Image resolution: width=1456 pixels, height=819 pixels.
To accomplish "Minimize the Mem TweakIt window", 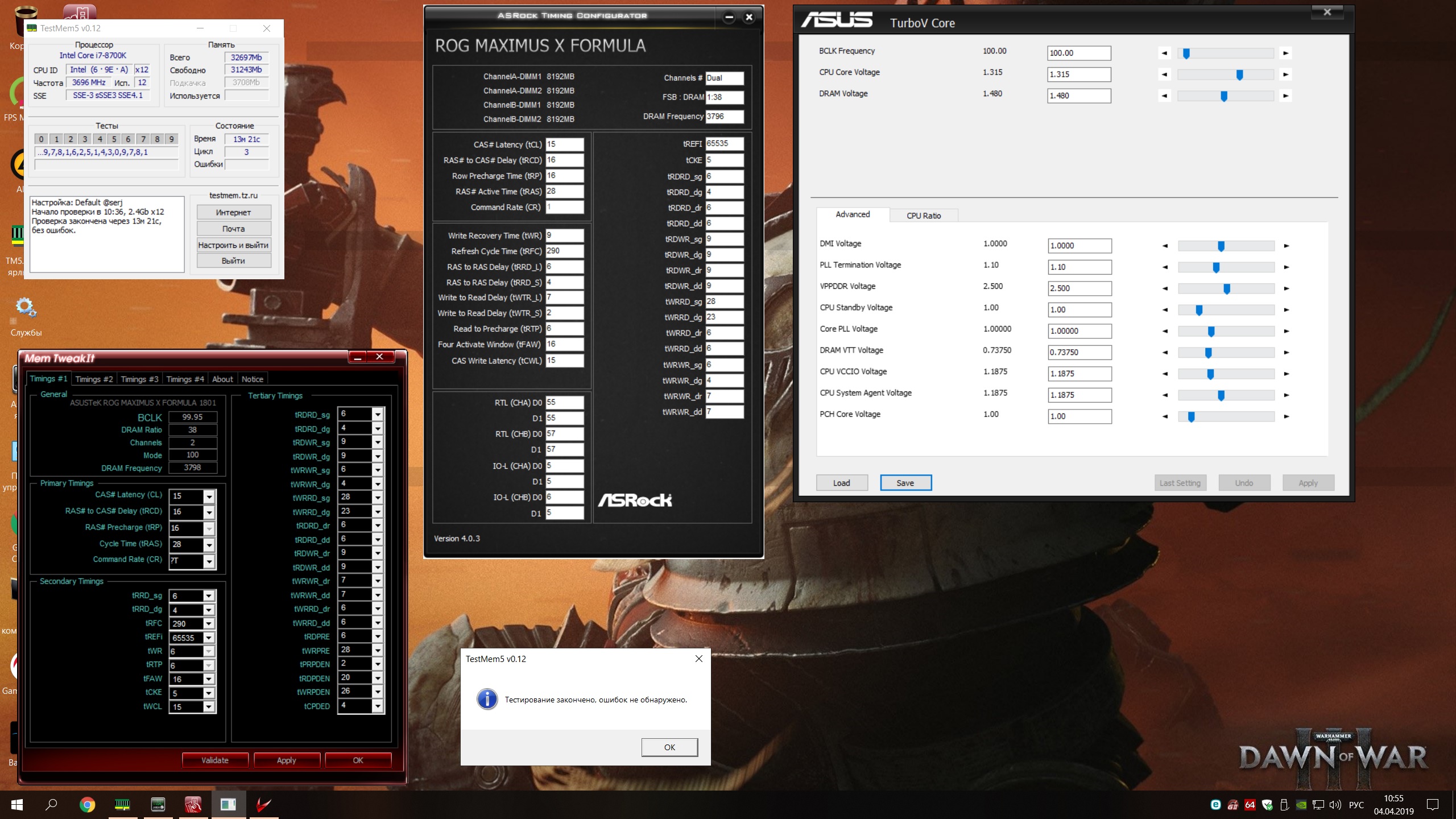I will 358,357.
